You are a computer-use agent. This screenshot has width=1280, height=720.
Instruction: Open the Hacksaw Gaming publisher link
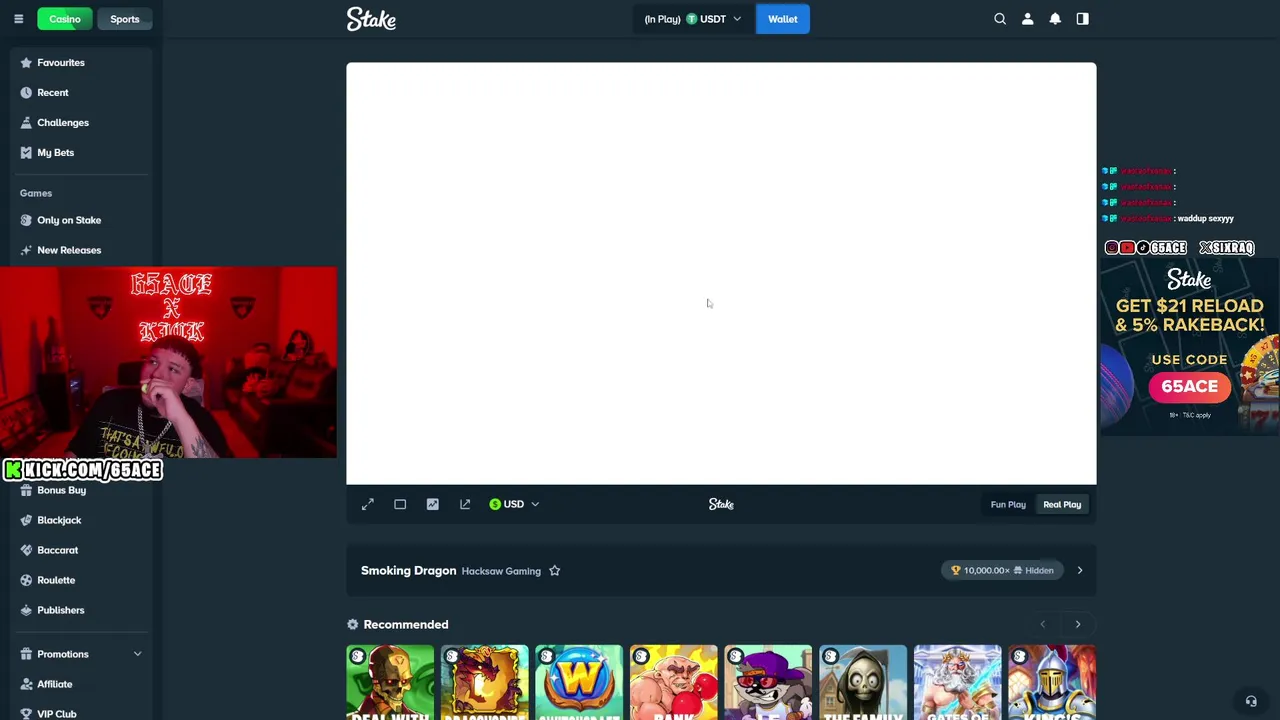pos(501,571)
